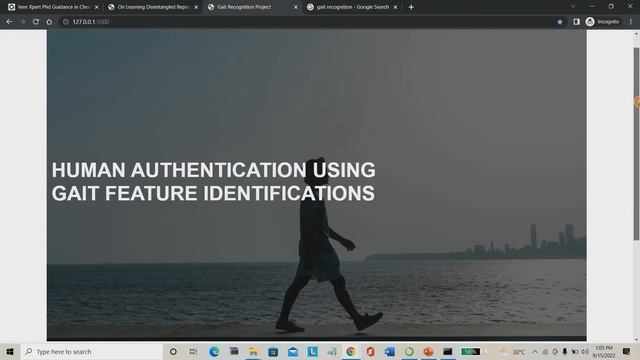640x360 pixels.
Task: Open the browser home page icon
Action: (x=49, y=22)
